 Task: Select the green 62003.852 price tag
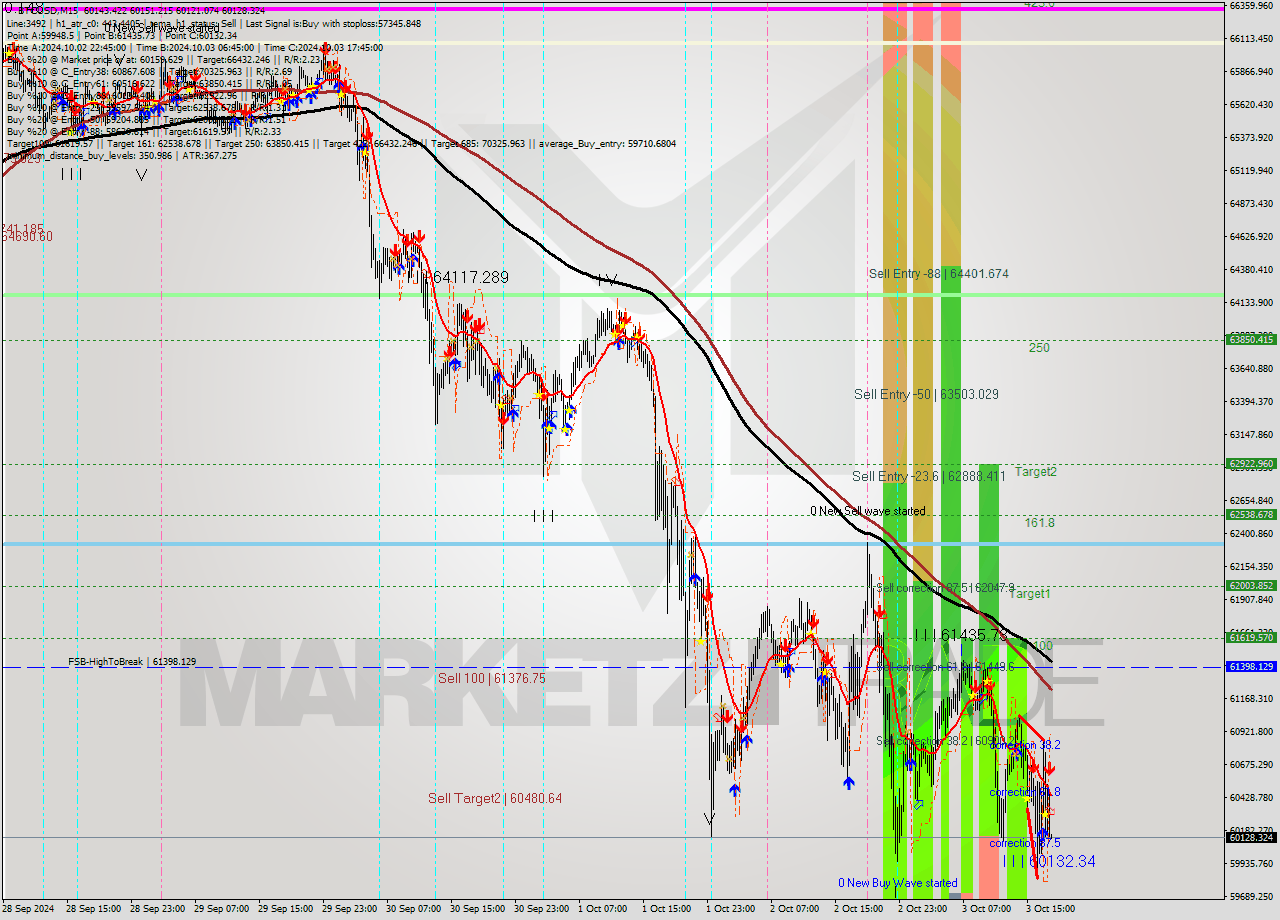coord(1251,585)
